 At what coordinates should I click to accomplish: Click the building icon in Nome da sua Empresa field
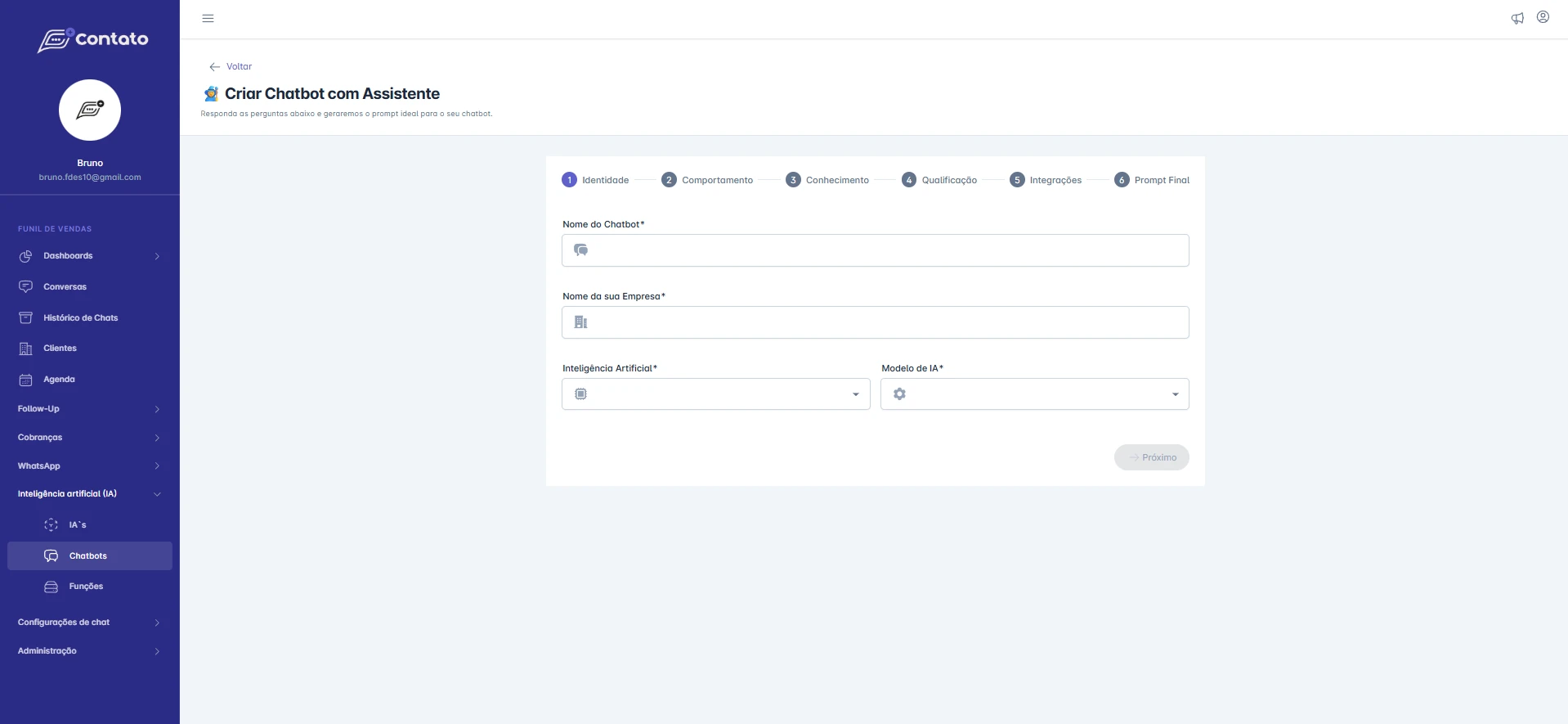580,322
